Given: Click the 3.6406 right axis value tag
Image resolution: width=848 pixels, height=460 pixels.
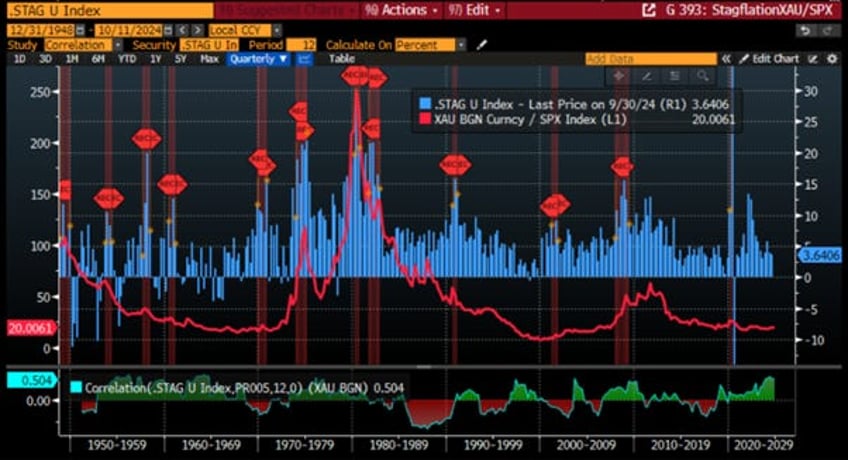Looking at the screenshot, I should tap(820, 255).
